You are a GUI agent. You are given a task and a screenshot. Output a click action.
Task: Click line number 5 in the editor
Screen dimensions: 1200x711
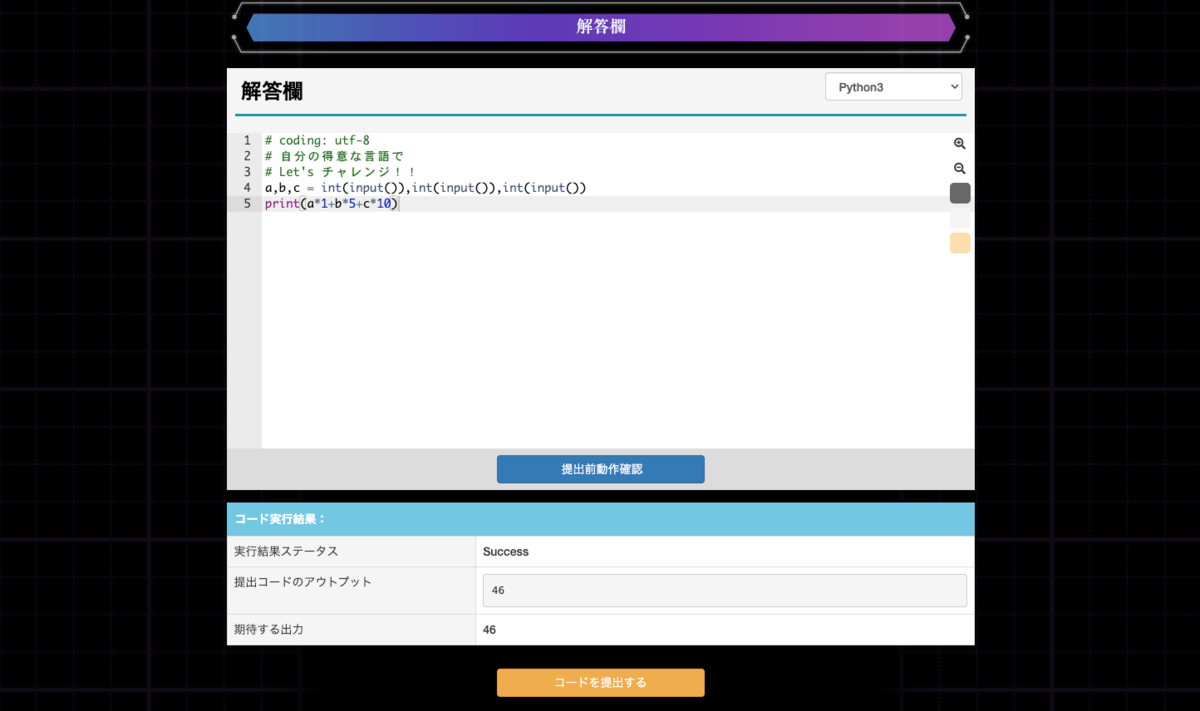[246, 203]
